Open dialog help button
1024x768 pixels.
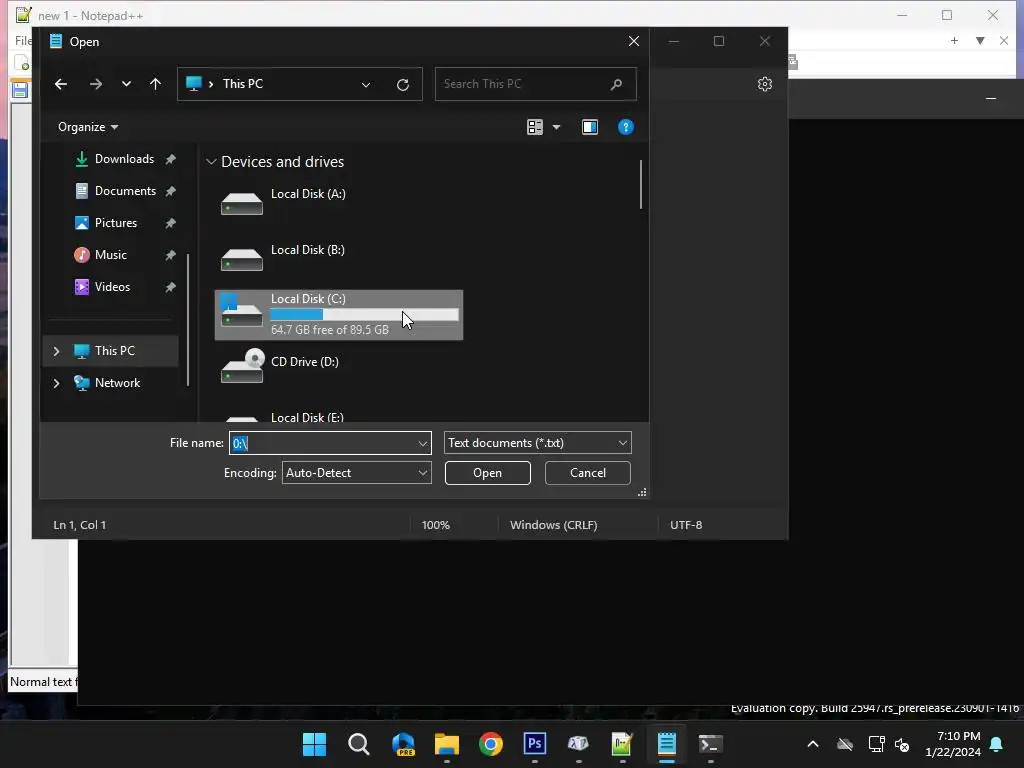pos(626,127)
